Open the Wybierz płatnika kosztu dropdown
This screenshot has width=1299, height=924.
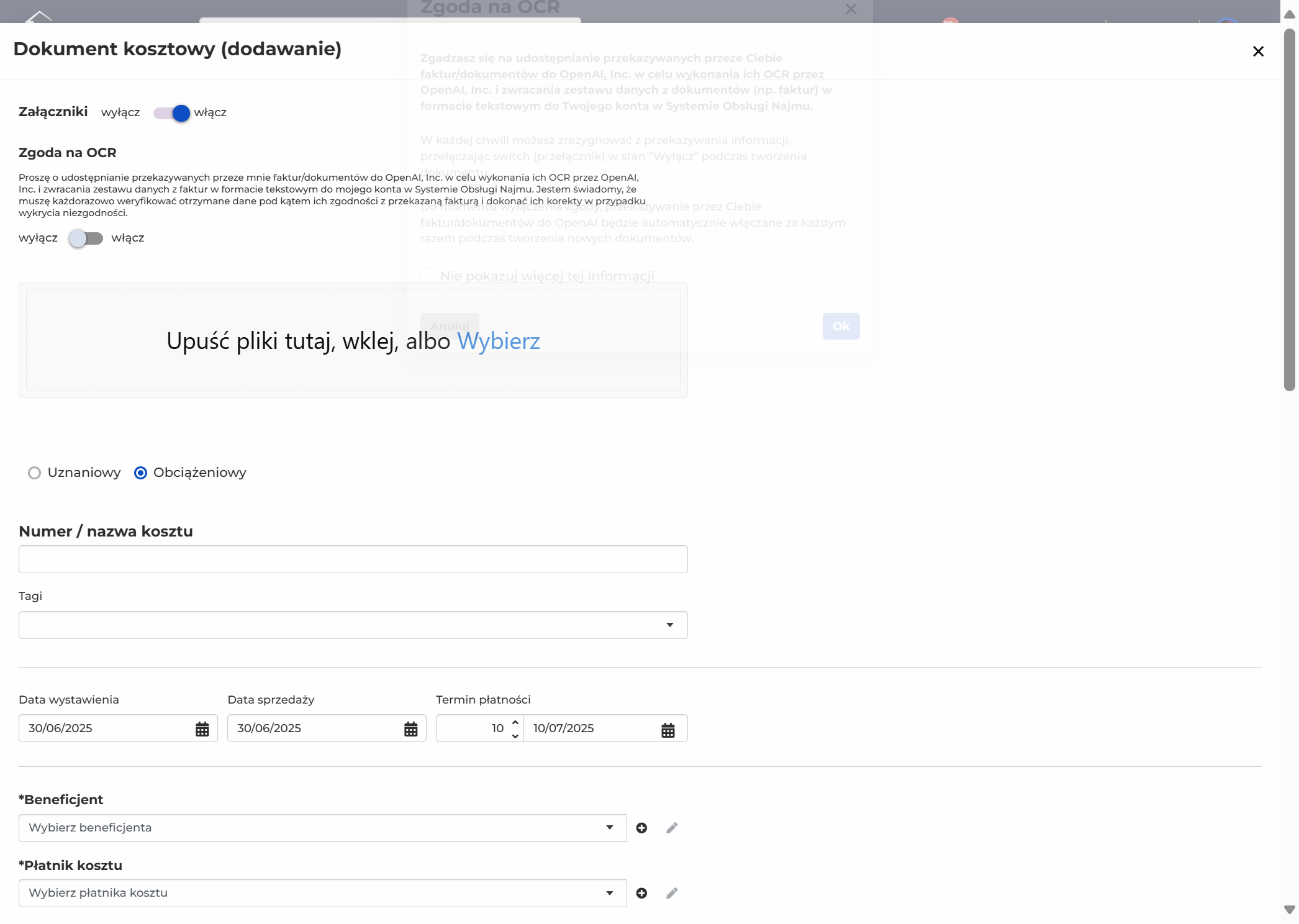click(323, 893)
